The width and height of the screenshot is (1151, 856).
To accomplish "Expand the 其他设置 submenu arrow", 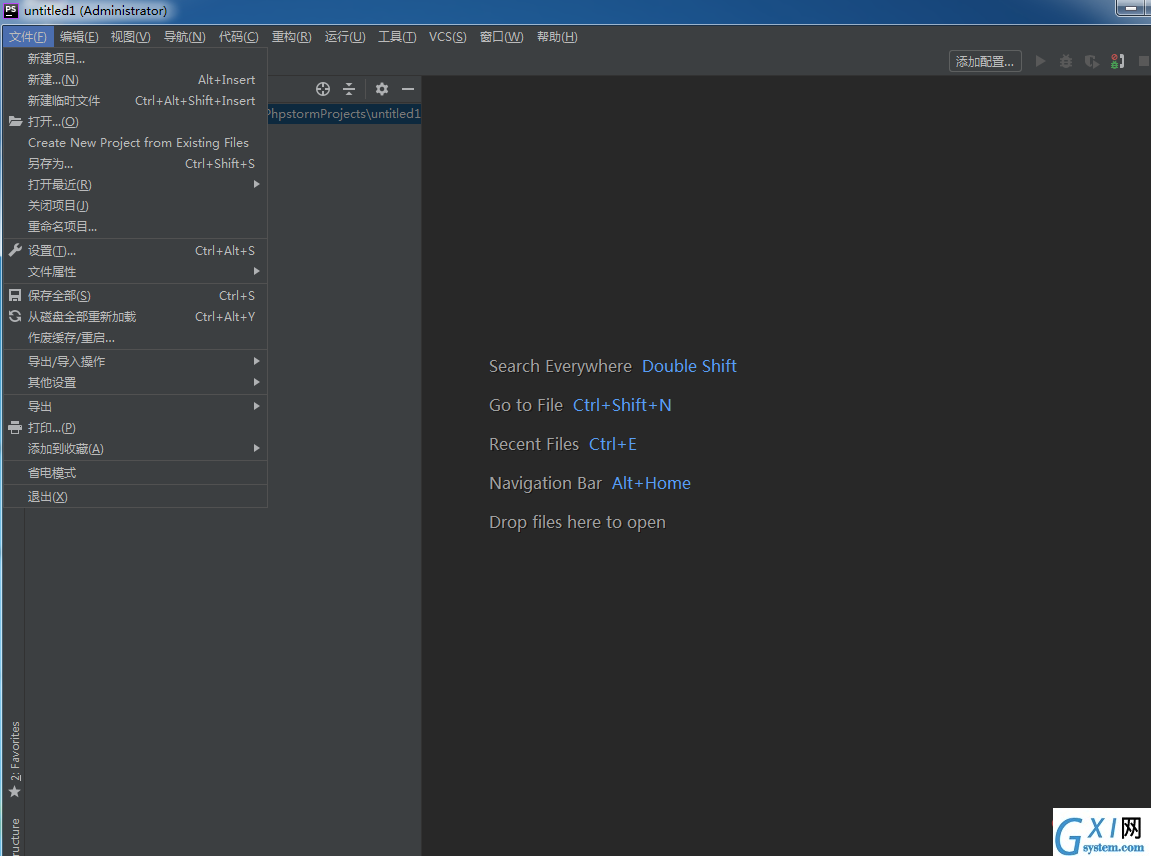I will [x=256, y=382].
